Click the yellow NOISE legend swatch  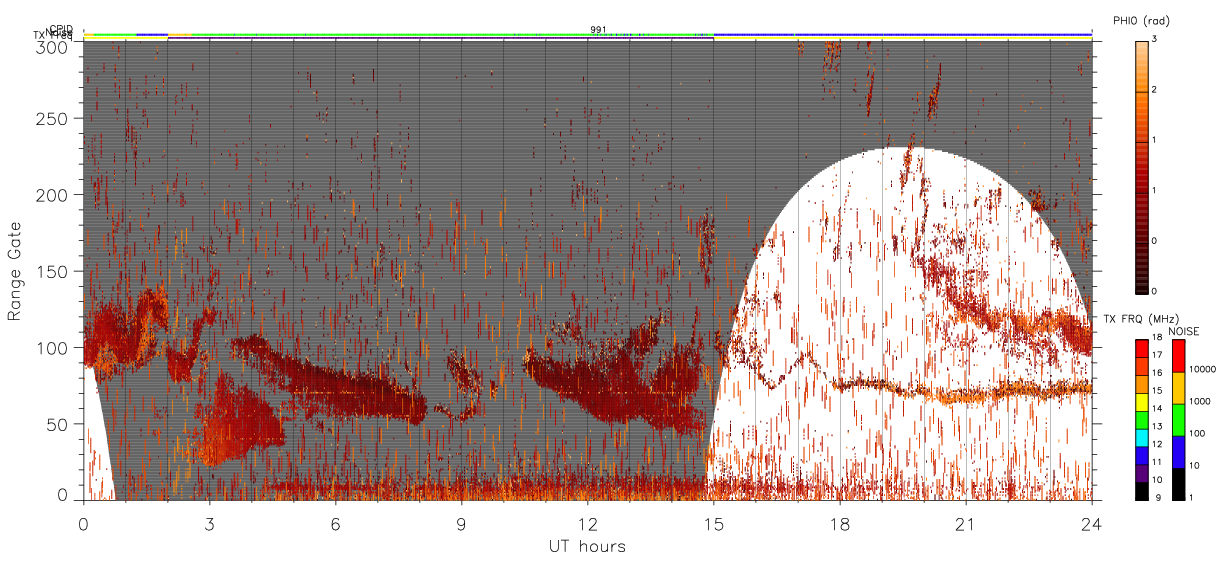pos(1178,388)
